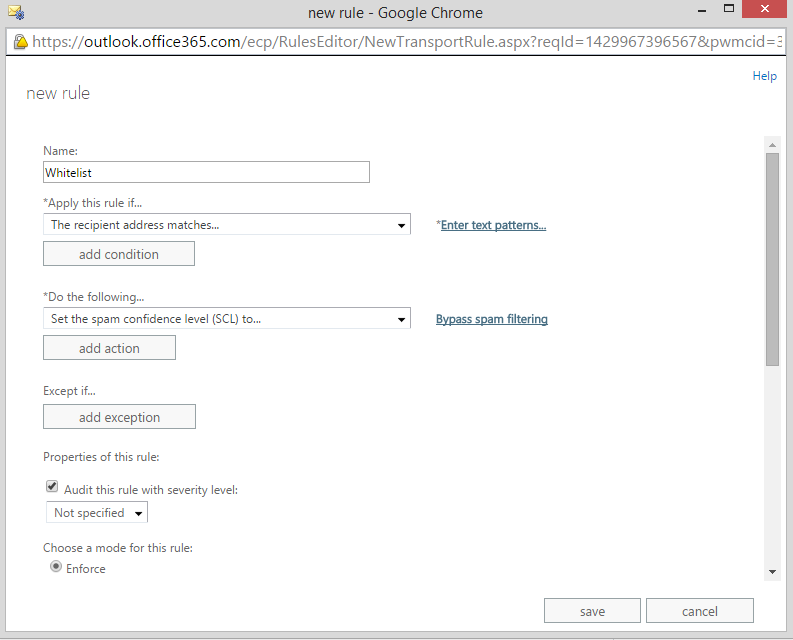
Task: Expand the Do the following dropdown
Action: coord(227,319)
